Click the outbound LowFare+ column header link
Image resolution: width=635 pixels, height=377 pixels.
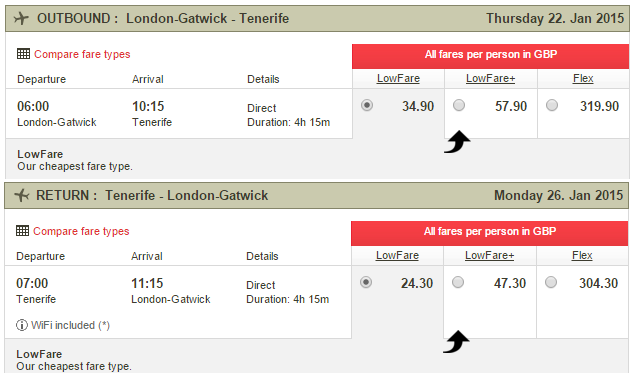point(490,78)
